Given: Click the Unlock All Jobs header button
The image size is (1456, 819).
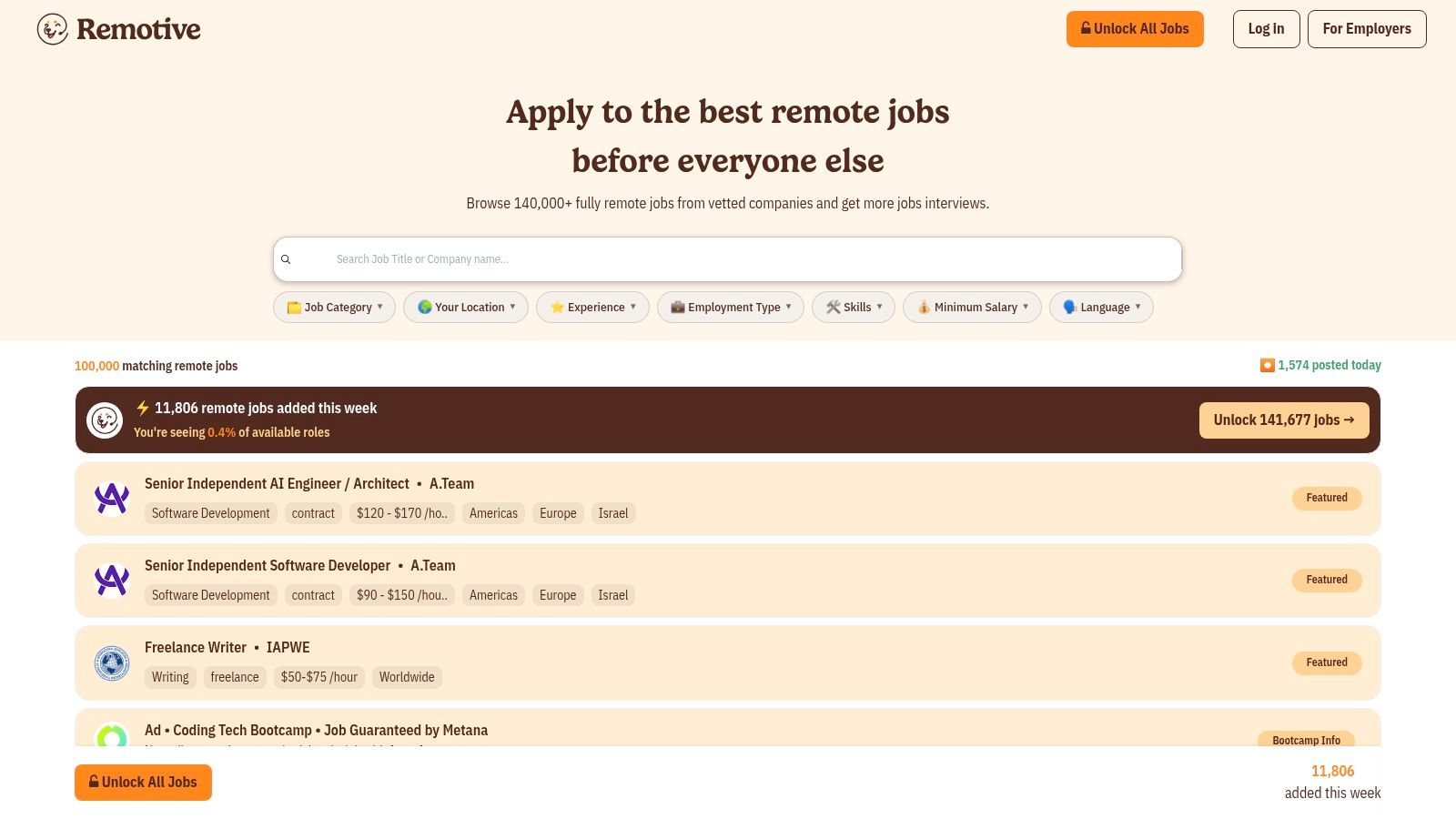Looking at the screenshot, I should tap(1135, 29).
